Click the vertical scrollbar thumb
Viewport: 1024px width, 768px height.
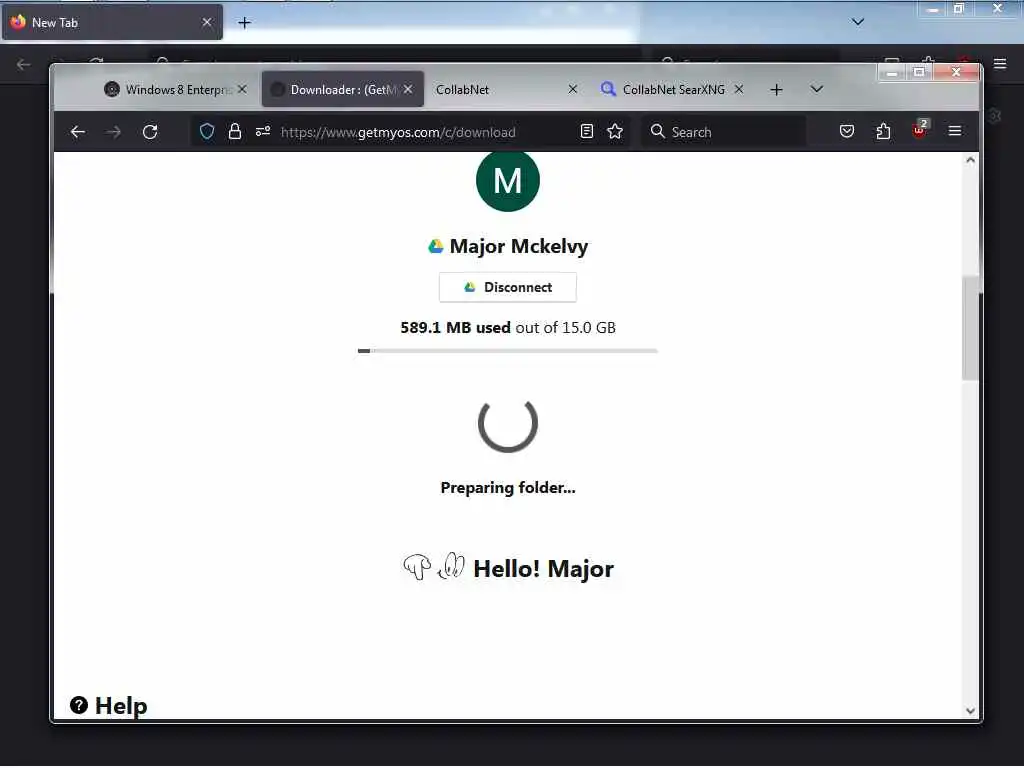point(970,328)
